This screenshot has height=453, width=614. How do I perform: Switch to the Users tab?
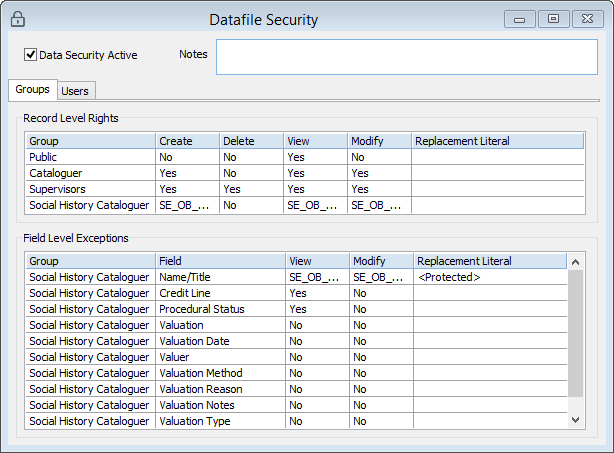point(75,91)
